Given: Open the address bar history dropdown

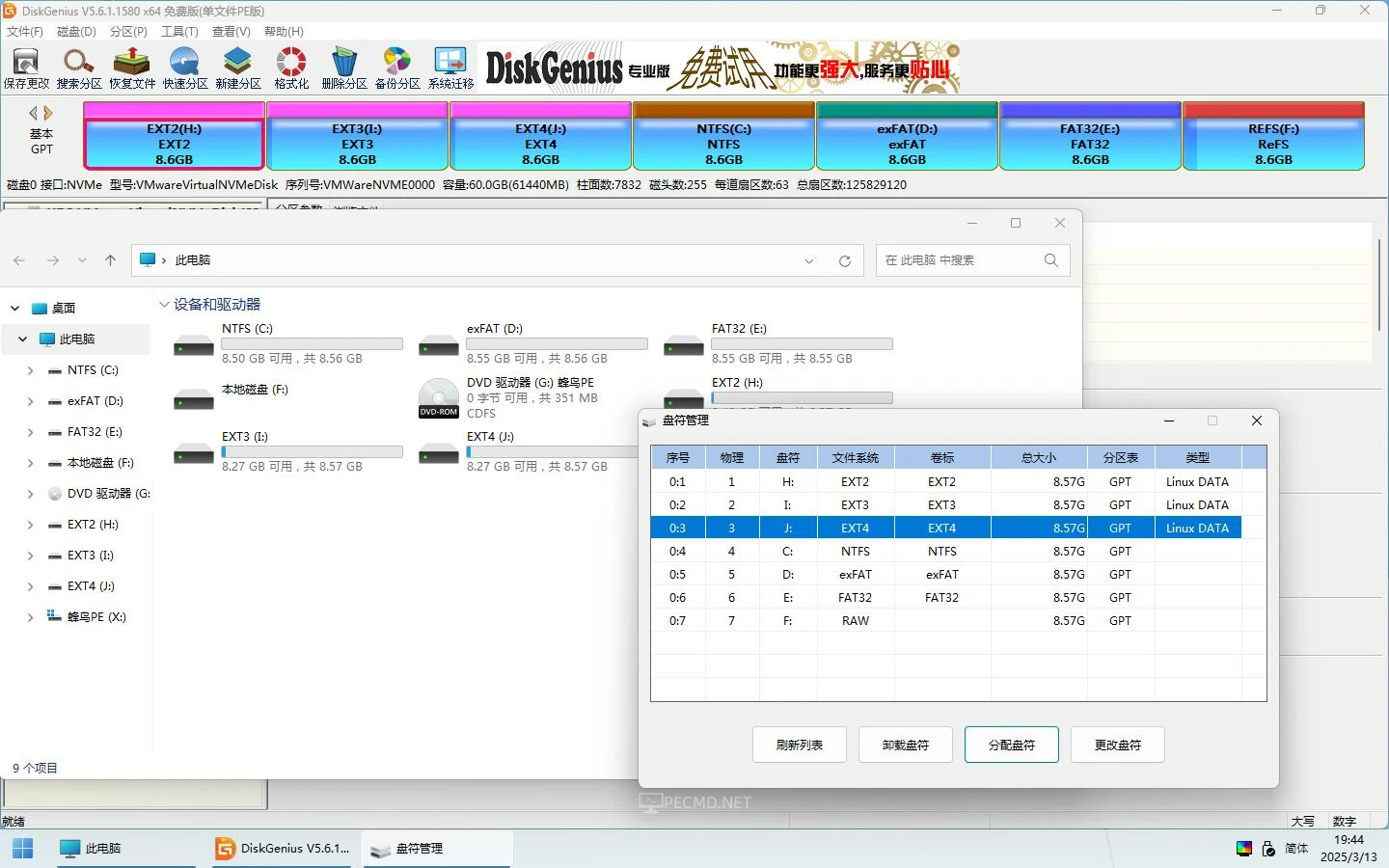Looking at the screenshot, I should point(809,260).
